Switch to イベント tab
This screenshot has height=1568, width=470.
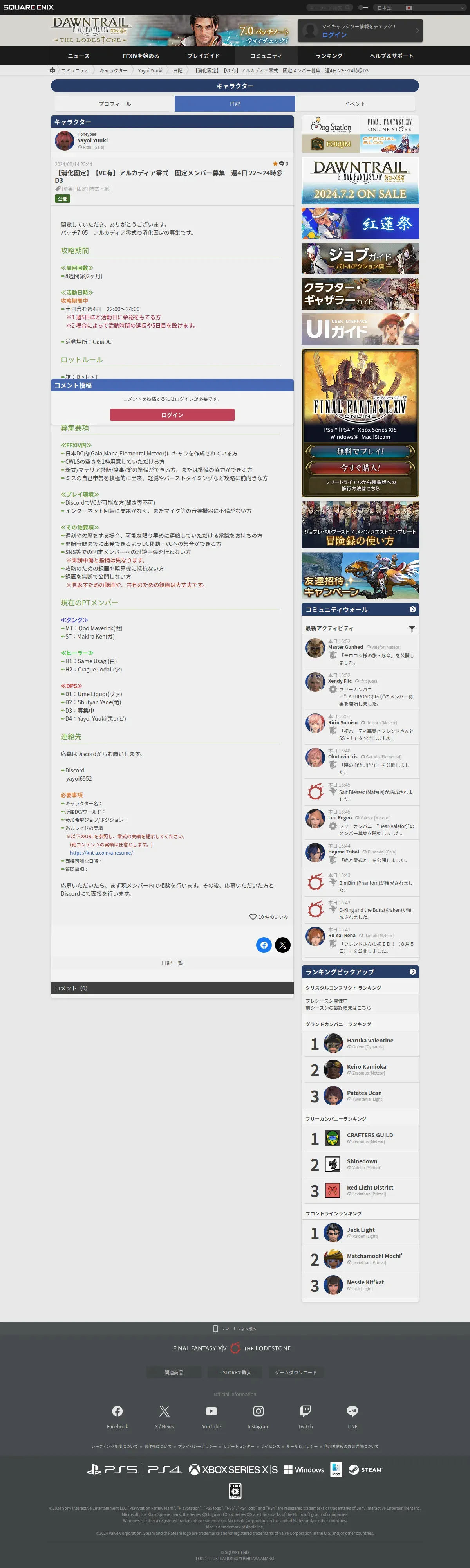click(x=355, y=103)
